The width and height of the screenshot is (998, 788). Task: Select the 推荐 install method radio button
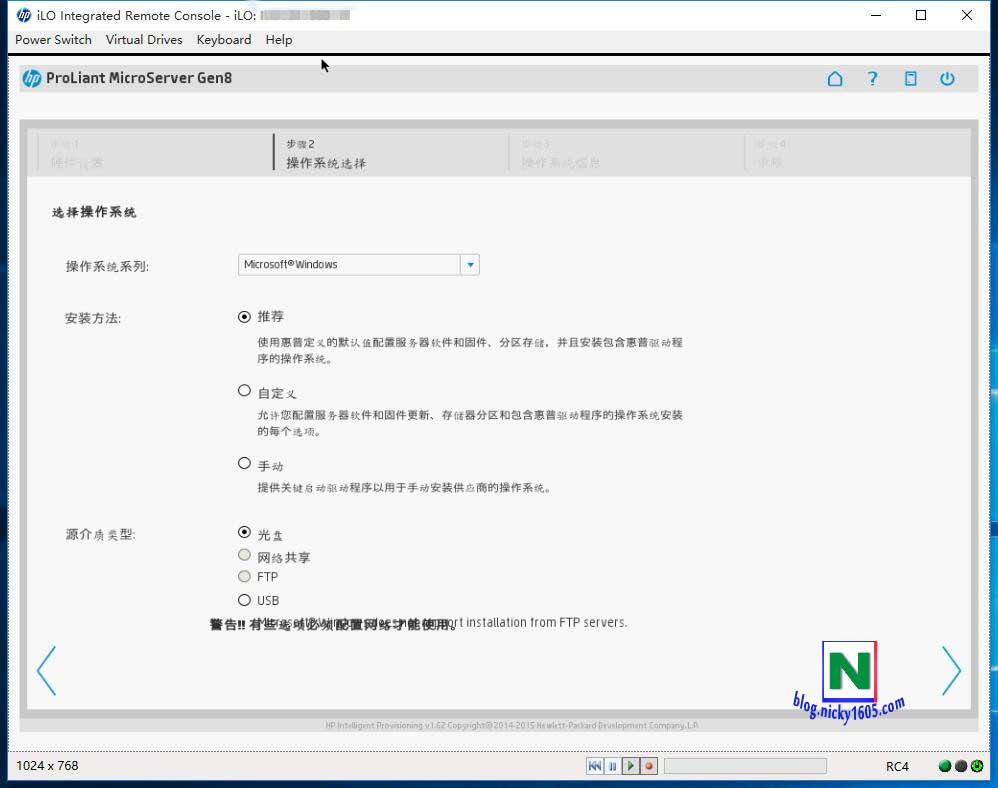pyautogui.click(x=244, y=316)
